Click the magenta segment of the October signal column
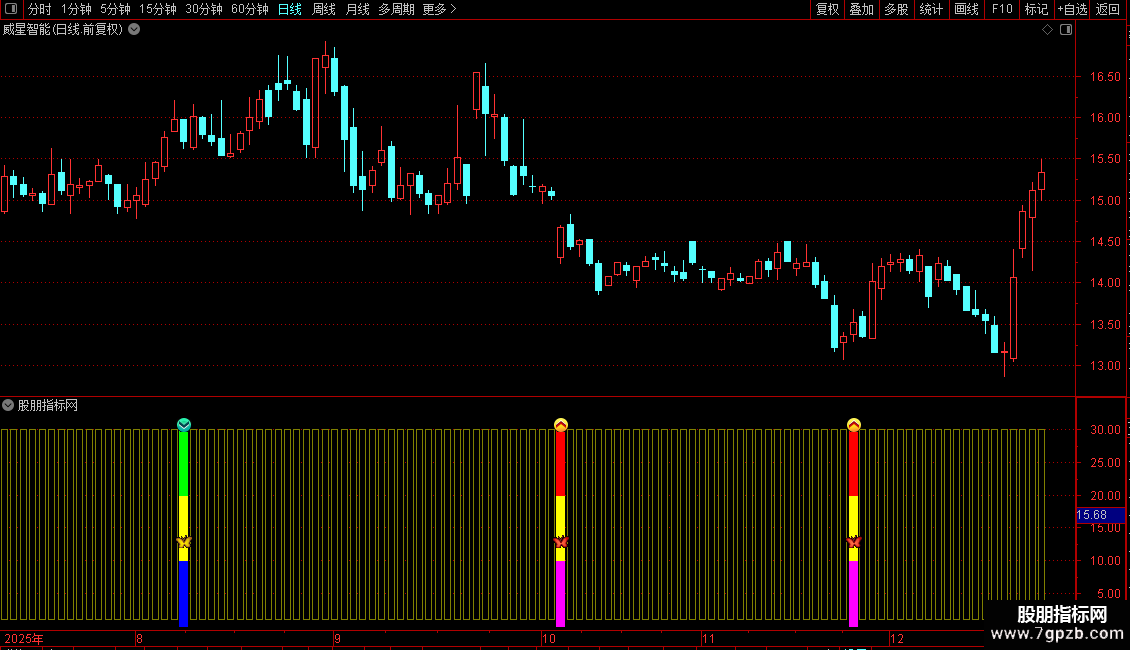Screen dimensions: 1130x650 click(561, 593)
